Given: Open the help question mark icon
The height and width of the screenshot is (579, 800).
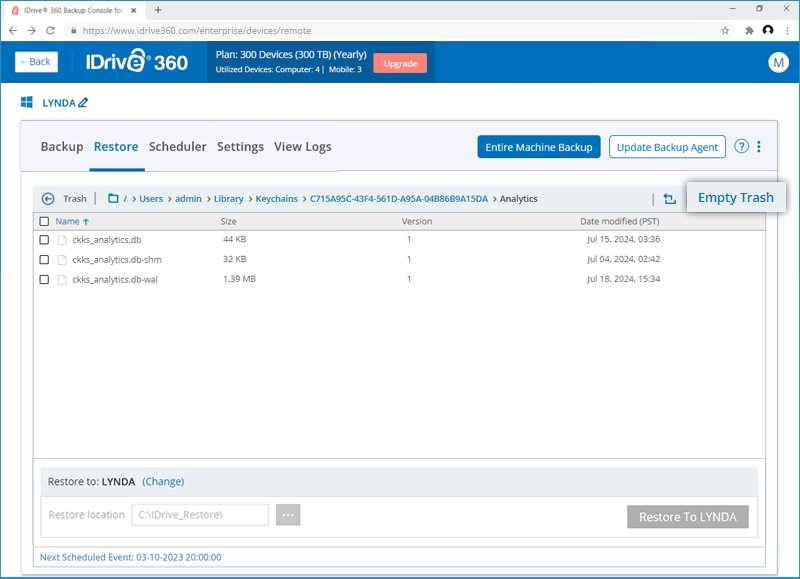Looking at the screenshot, I should pyautogui.click(x=741, y=146).
